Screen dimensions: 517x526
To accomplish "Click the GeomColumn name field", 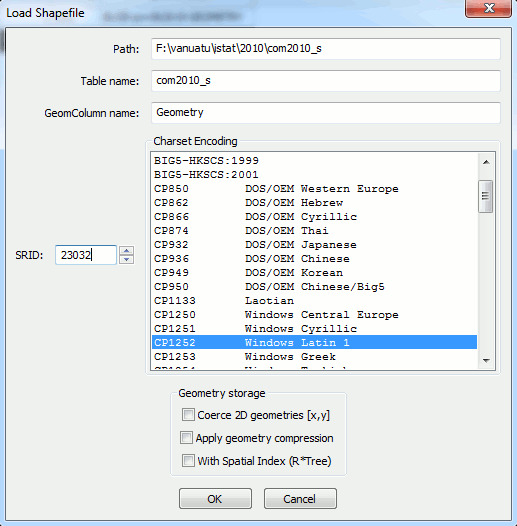I will tap(326, 113).
